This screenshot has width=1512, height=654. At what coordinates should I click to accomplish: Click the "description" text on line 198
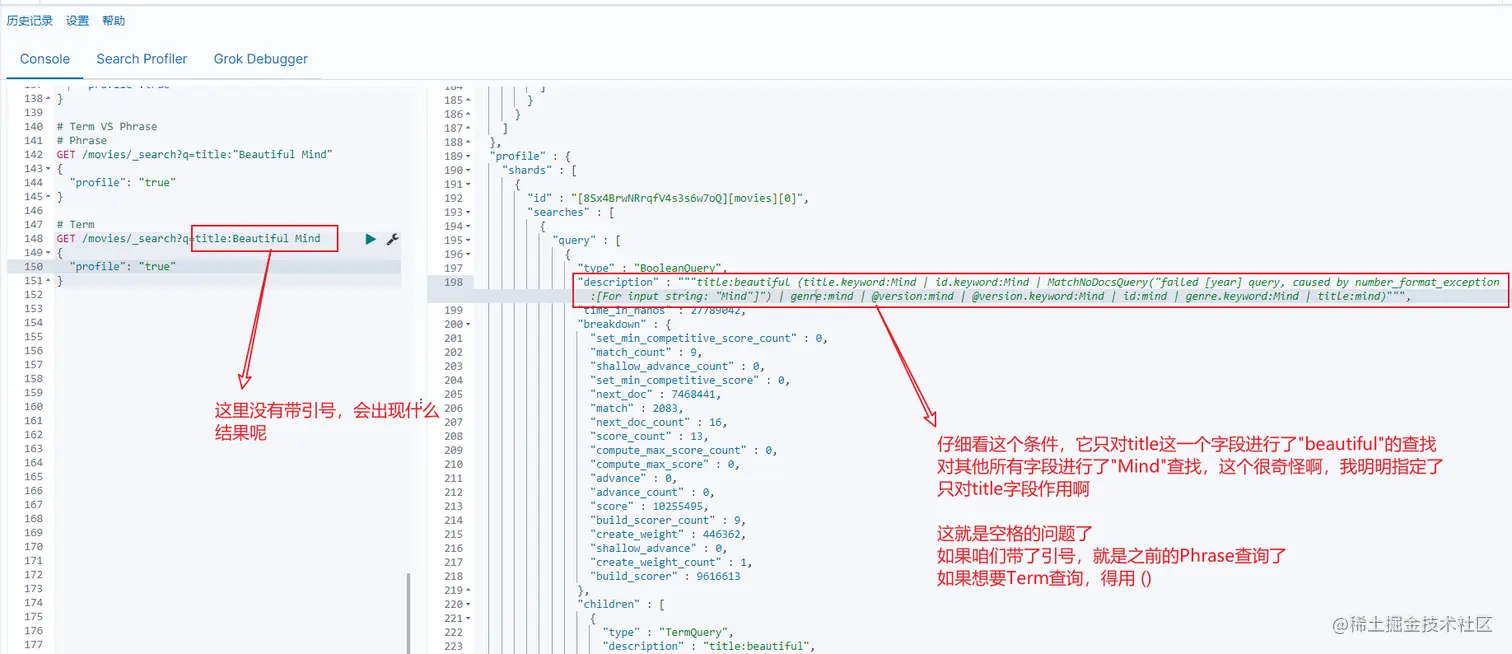tap(1040, 290)
